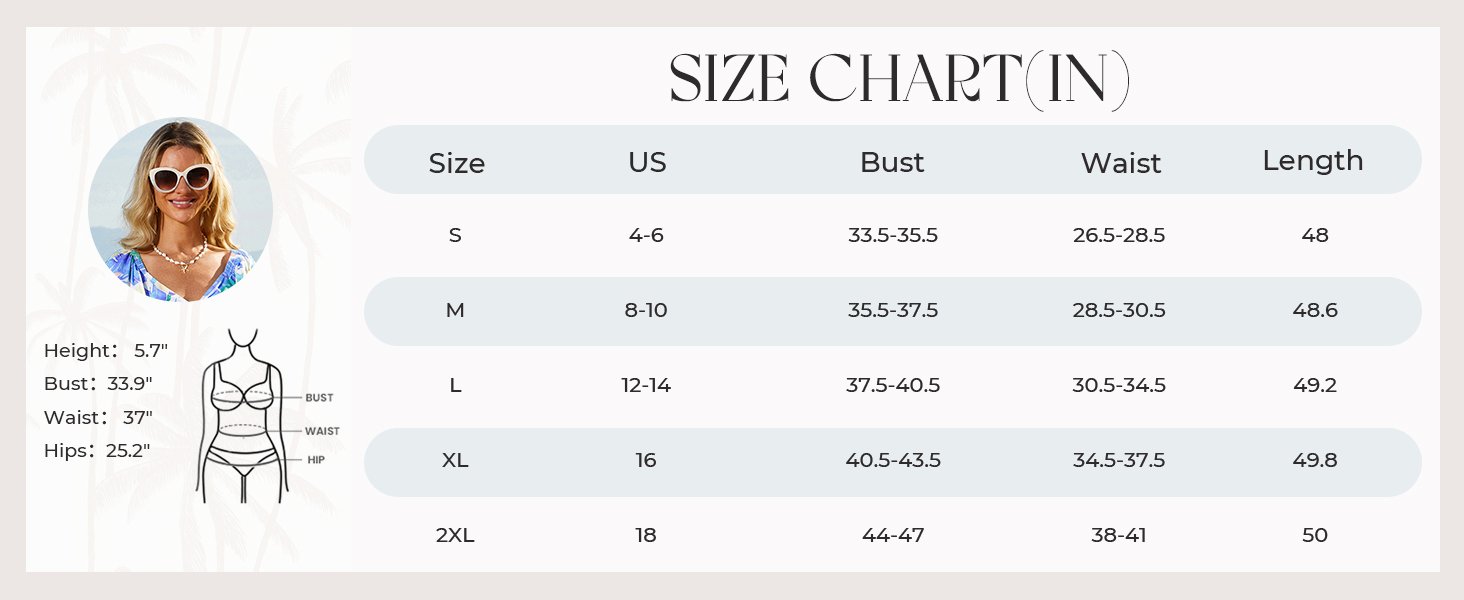Screen dimensions: 1464x600
Task: Click the US column header
Action: [647, 162]
